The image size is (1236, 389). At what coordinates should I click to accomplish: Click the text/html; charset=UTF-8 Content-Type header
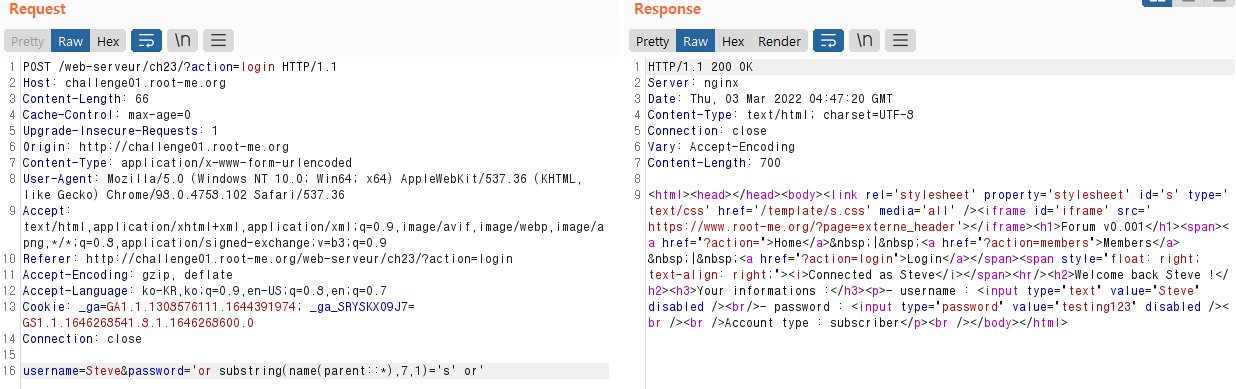(780, 115)
